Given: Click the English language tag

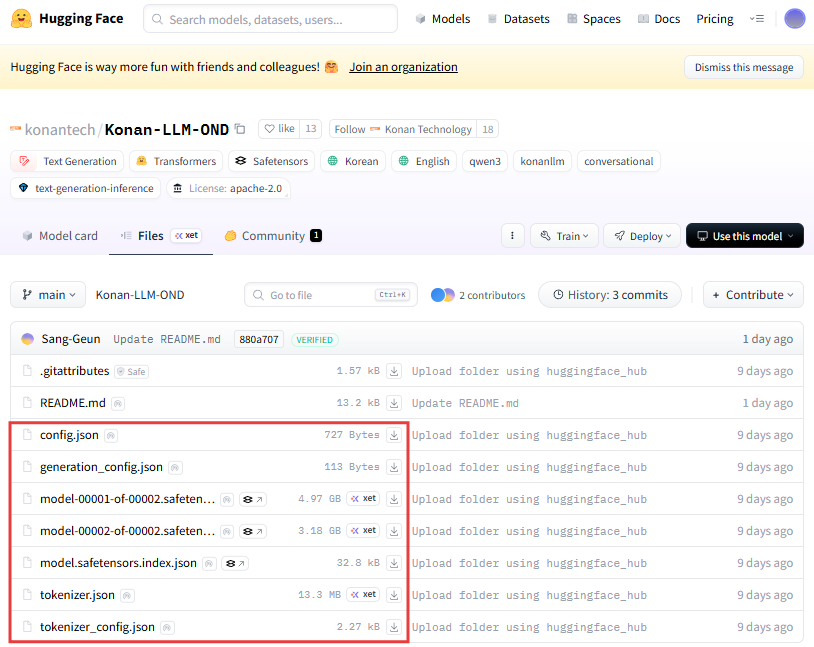Looking at the screenshot, I should 424,161.
